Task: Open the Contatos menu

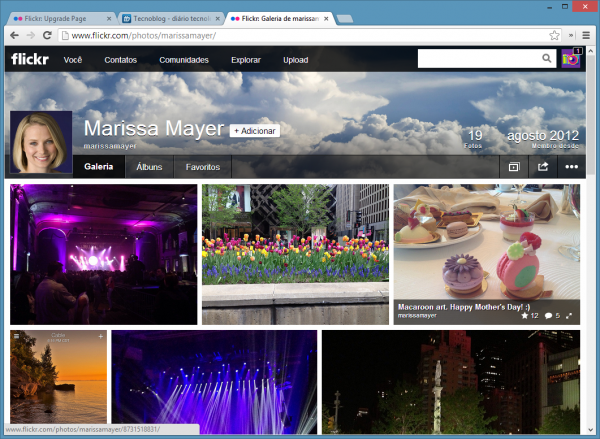Action: point(121,60)
